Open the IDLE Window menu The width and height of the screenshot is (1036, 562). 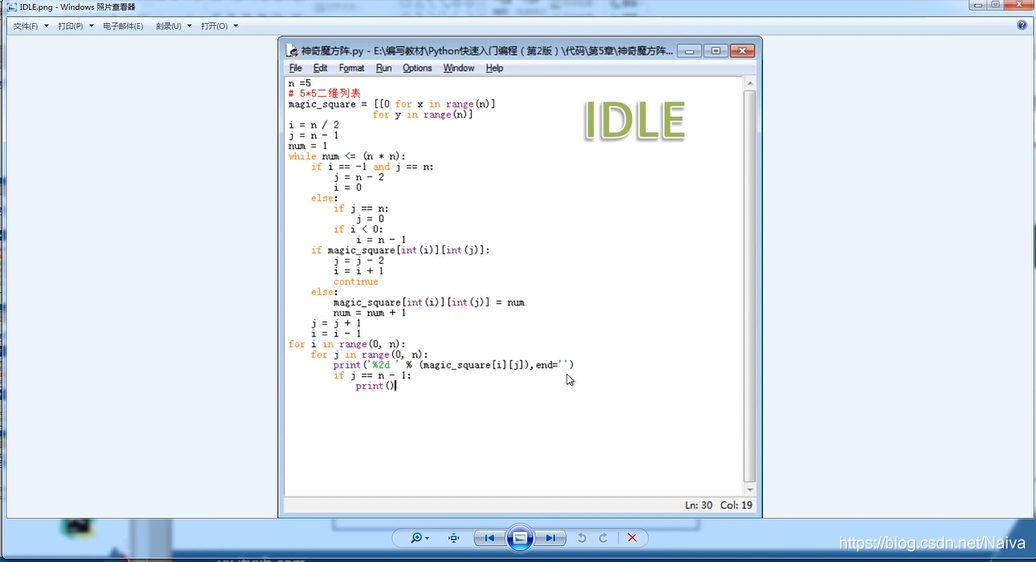(459, 68)
